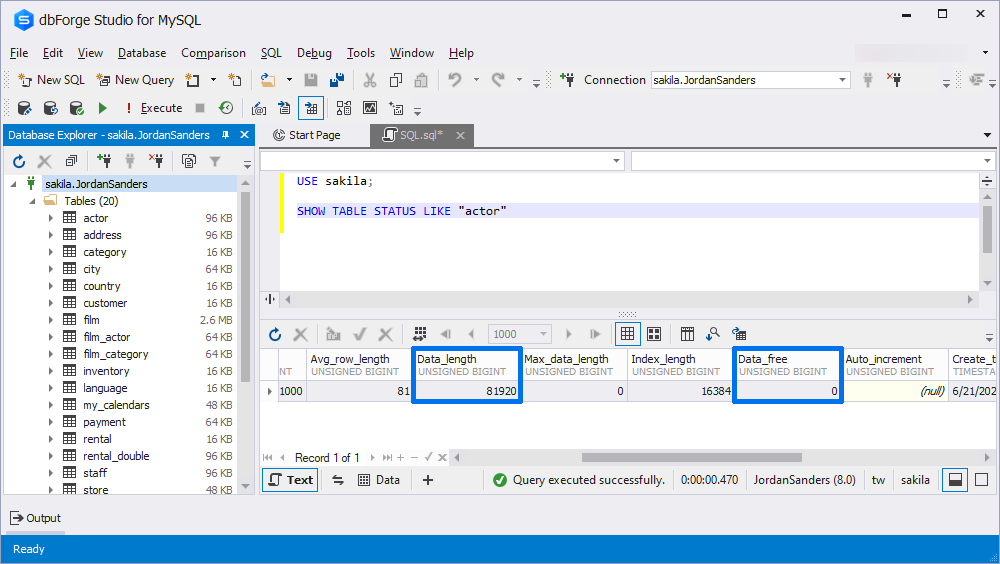Click the Execute button
The width and height of the screenshot is (1000, 564).
point(154,108)
